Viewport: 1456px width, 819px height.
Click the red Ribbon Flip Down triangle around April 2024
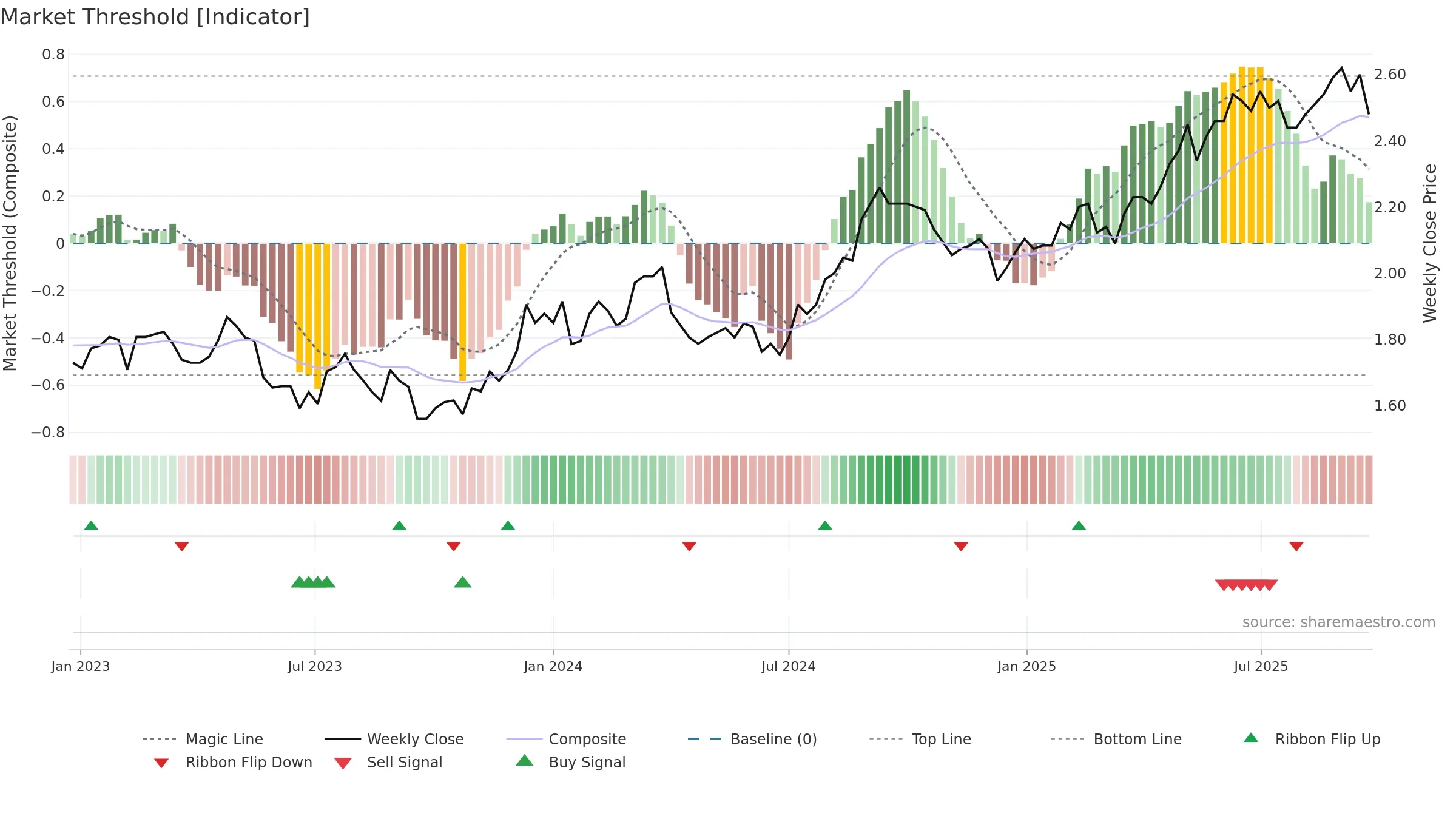point(689,547)
